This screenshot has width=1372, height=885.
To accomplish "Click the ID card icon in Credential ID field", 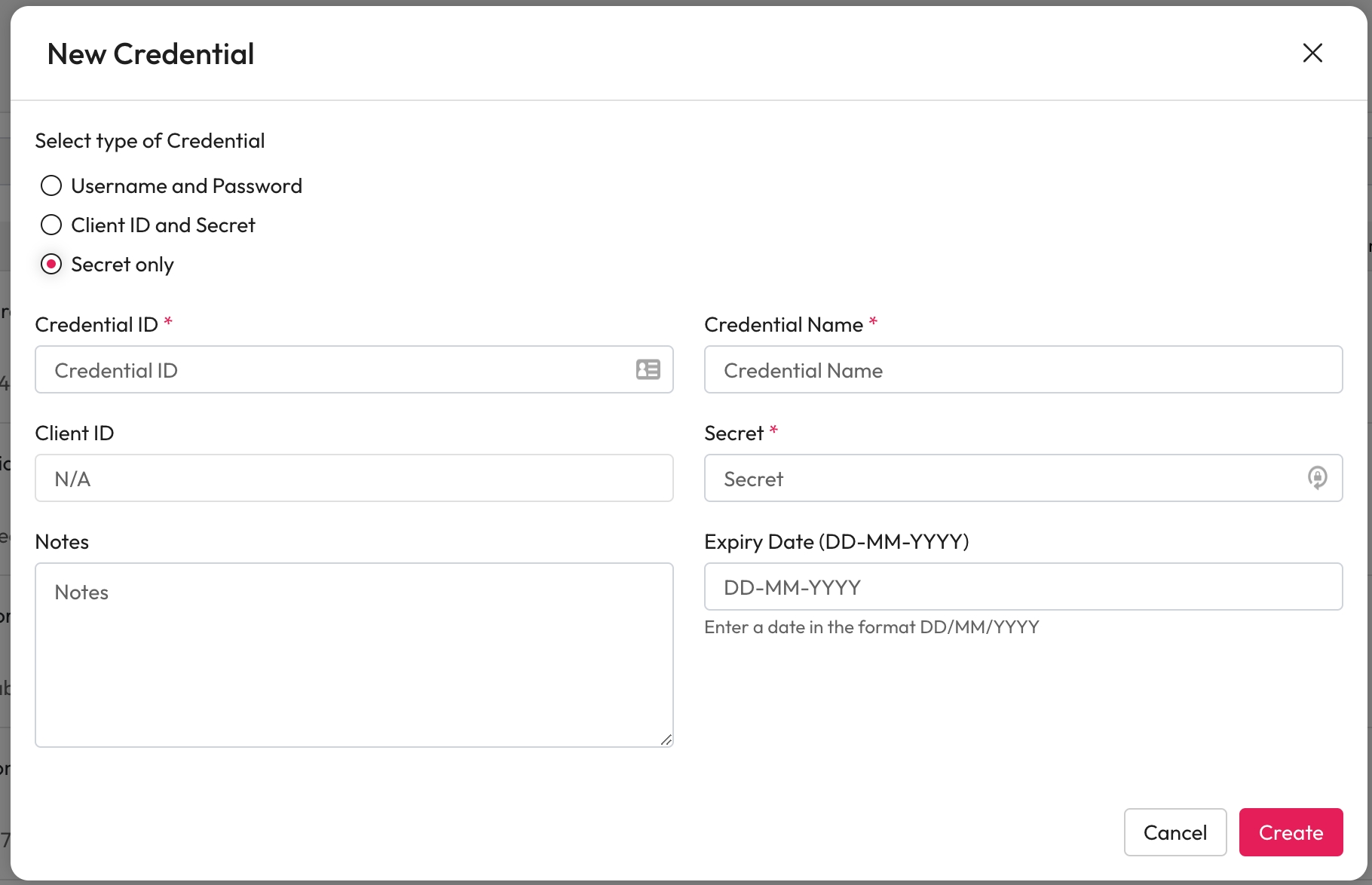I will [648, 369].
